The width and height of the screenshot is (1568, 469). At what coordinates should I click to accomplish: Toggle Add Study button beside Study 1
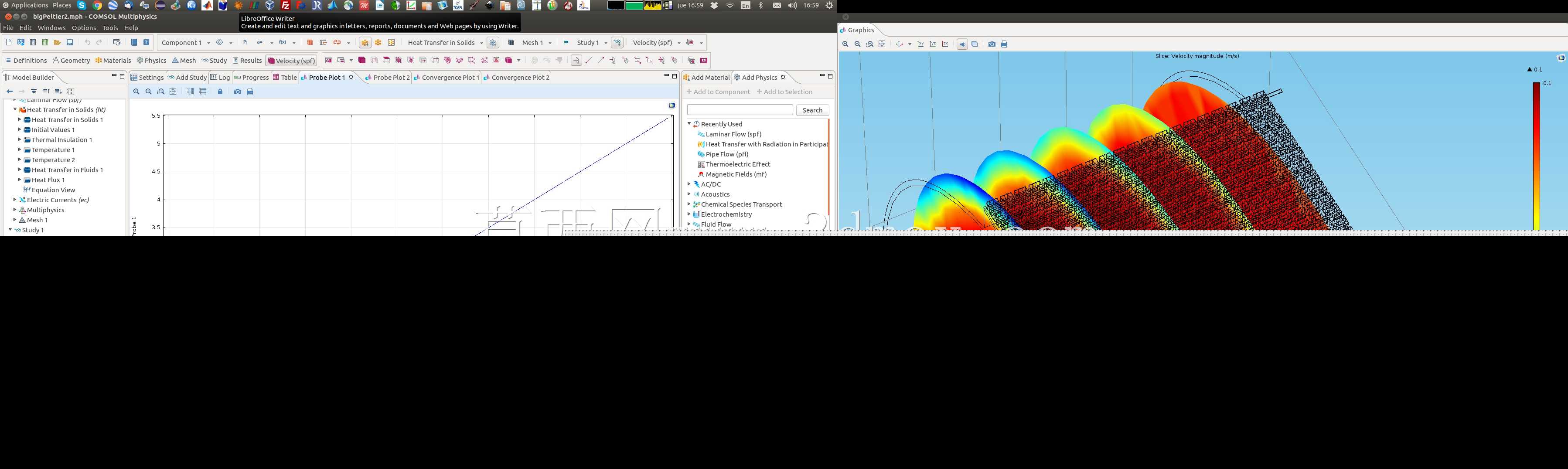[617, 43]
